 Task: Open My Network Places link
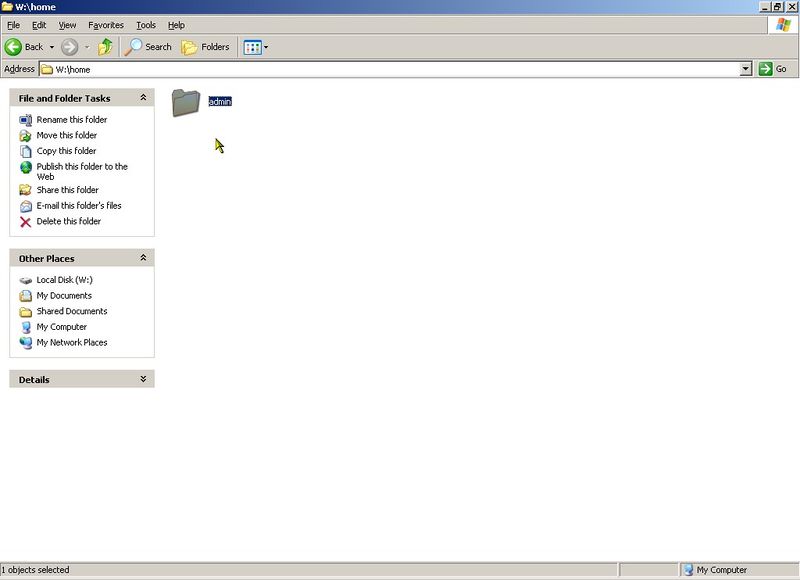click(x=71, y=343)
